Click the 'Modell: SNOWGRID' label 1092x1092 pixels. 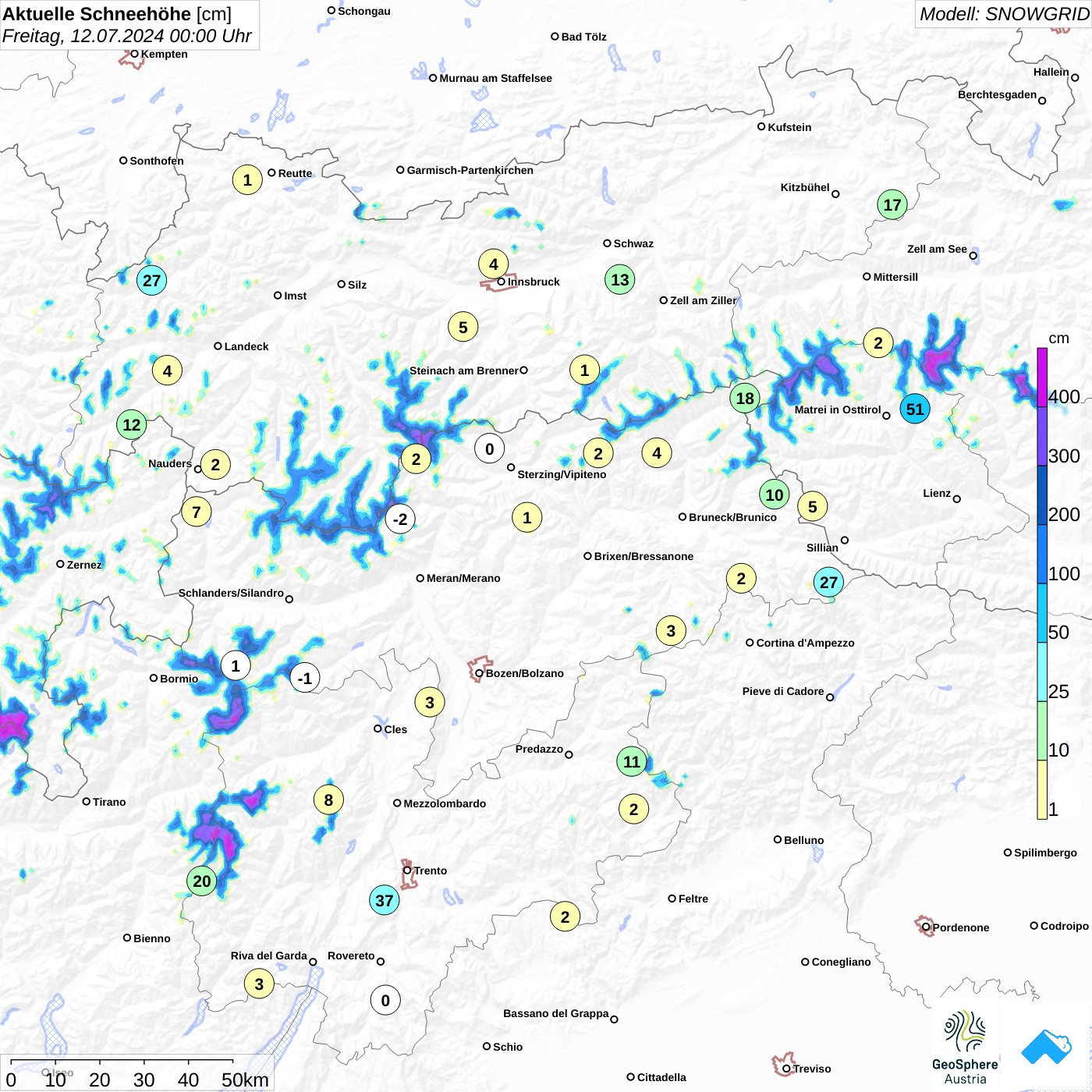point(1004,14)
